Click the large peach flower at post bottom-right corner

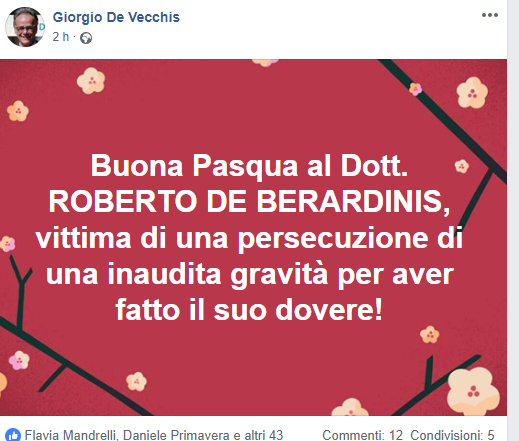tap(473, 391)
